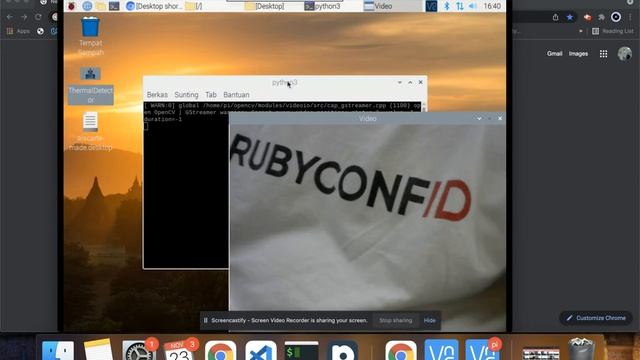The image size is (640, 360).
Task: Reload the Chrome page
Action: (38, 17)
